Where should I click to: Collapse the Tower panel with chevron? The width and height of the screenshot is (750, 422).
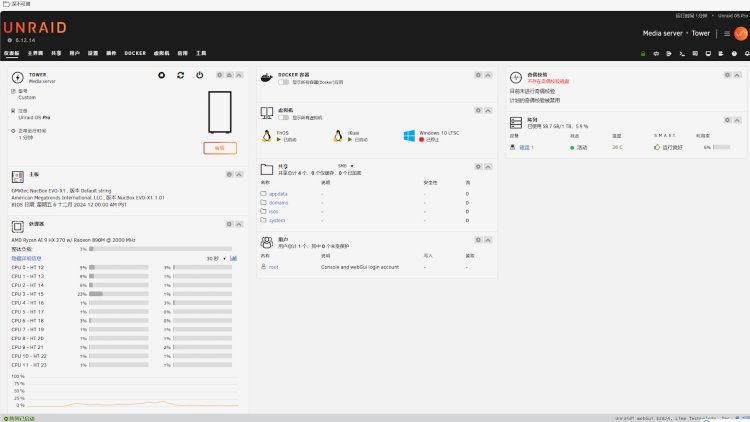pyautogui.click(x=239, y=75)
